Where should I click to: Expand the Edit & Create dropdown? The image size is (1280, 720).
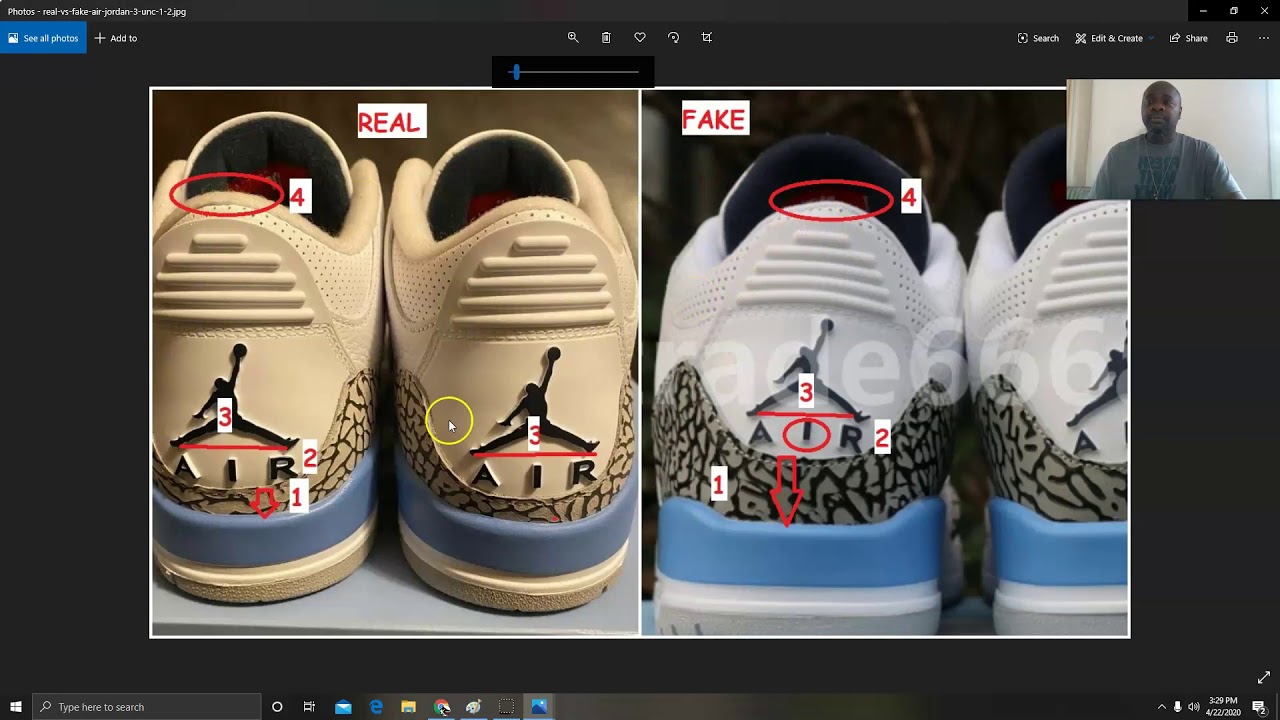coord(1114,38)
